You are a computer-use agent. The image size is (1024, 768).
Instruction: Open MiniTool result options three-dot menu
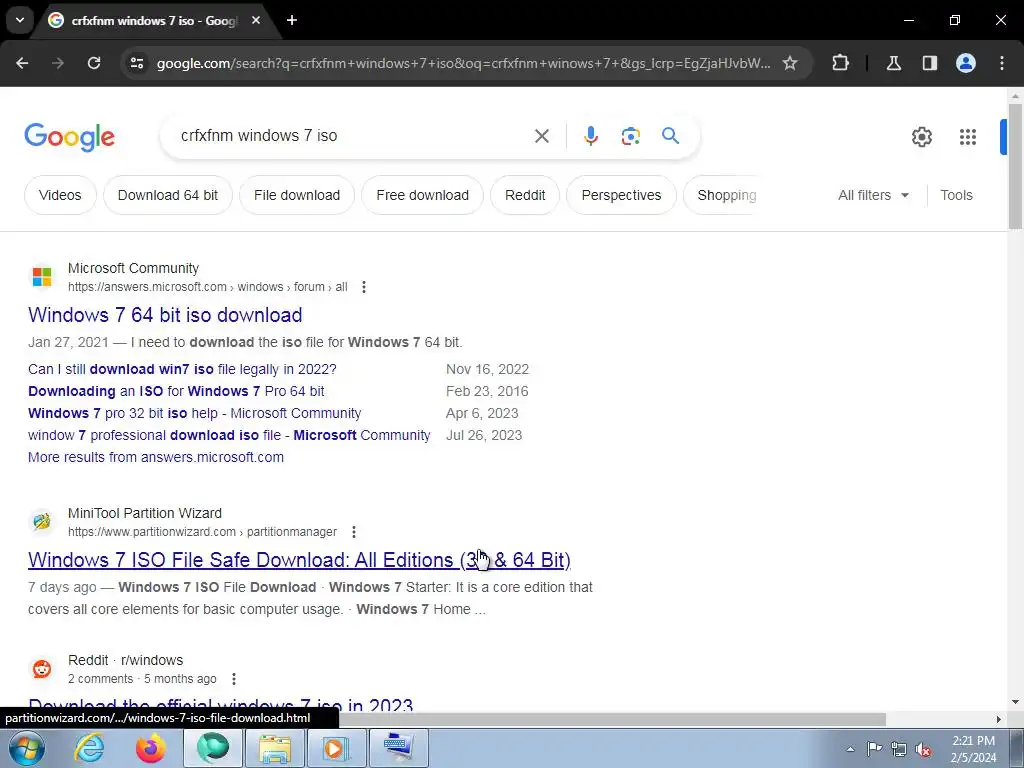click(x=353, y=532)
